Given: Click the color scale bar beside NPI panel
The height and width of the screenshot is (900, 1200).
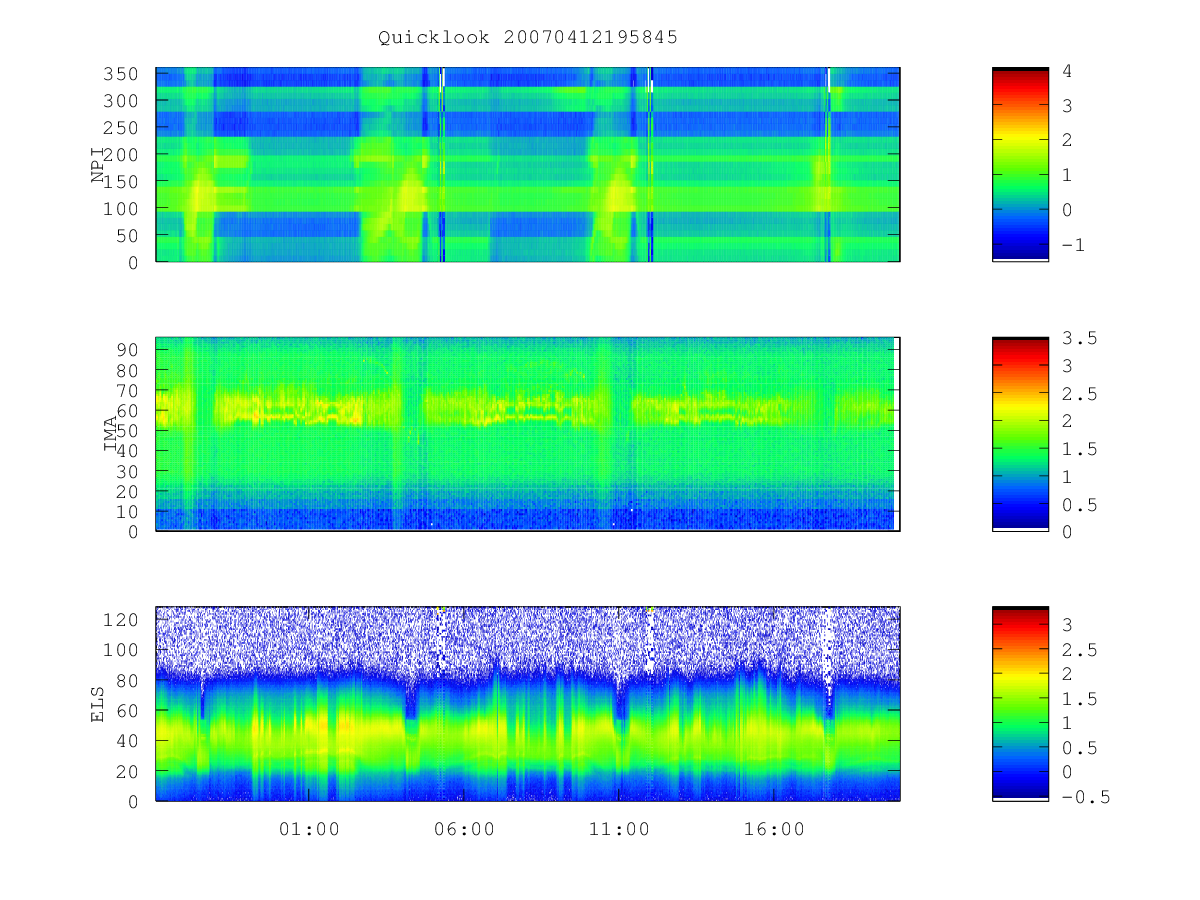Looking at the screenshot, I should pos(1020,164).
